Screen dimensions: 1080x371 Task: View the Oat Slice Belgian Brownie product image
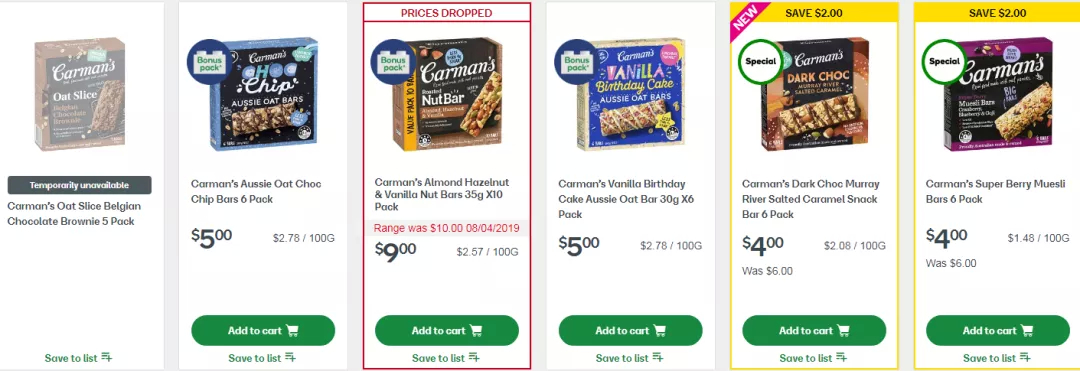point(80,94)
